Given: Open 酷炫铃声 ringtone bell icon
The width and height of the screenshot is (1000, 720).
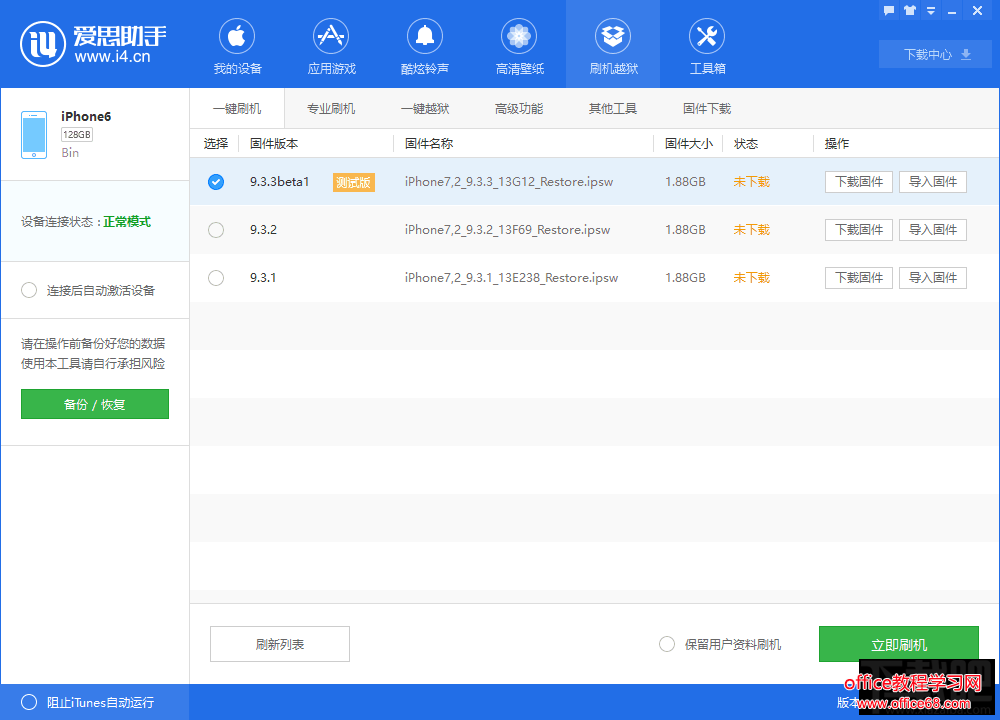Looking at the screenshot, I should click(425, 38).
